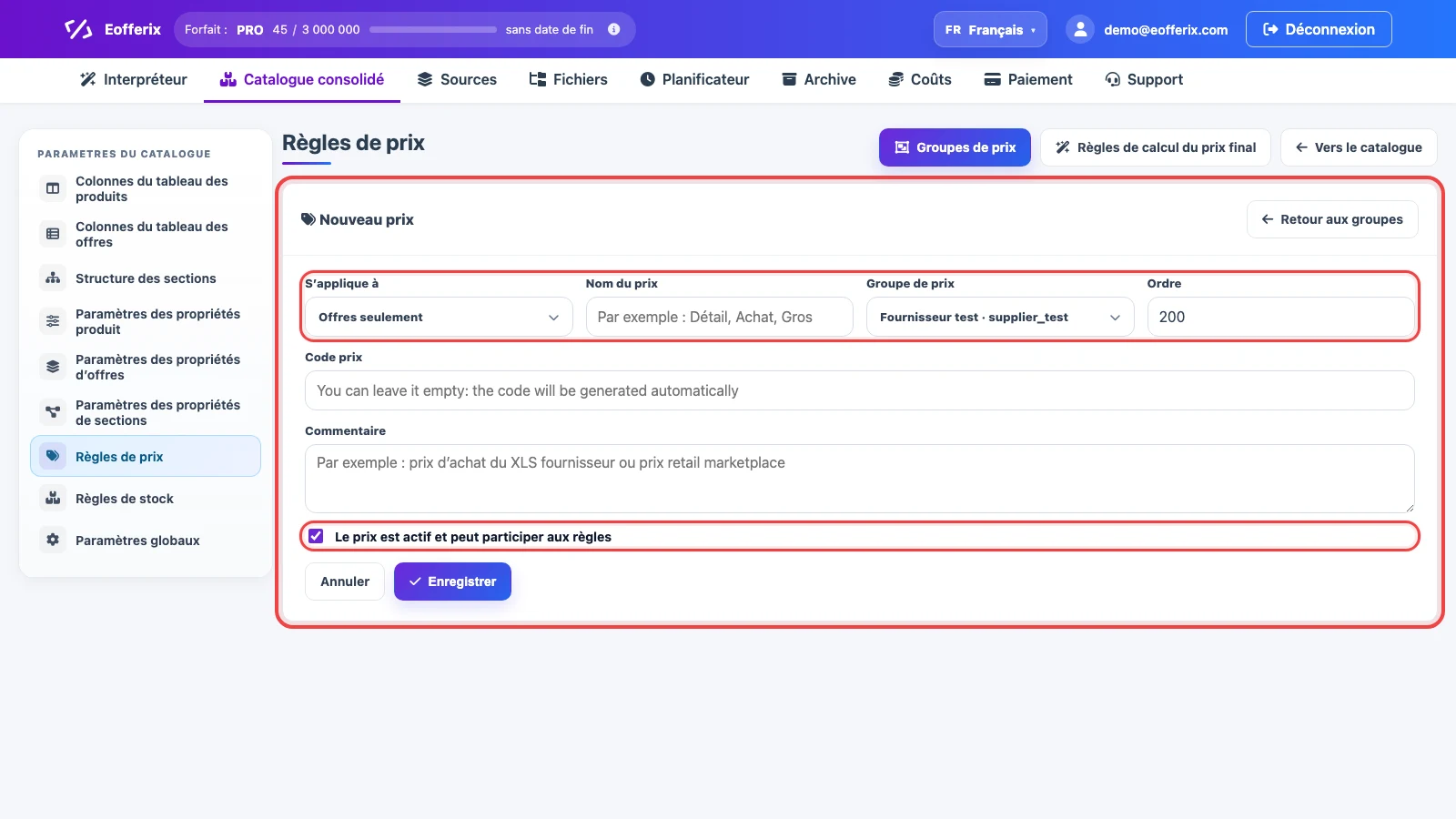Open Règles de stock in the sidebar
1456x819 pixels.
pyautogui.click(x=146, y=498)
